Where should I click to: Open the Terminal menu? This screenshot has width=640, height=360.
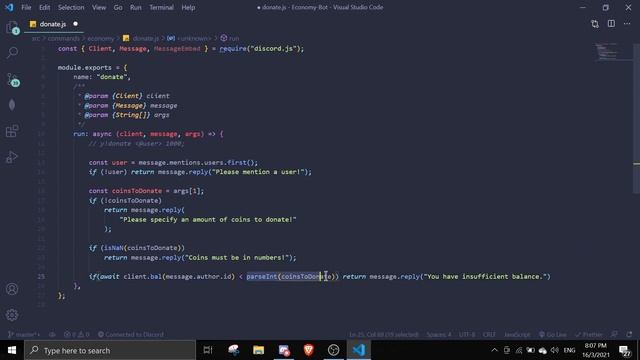161,7
